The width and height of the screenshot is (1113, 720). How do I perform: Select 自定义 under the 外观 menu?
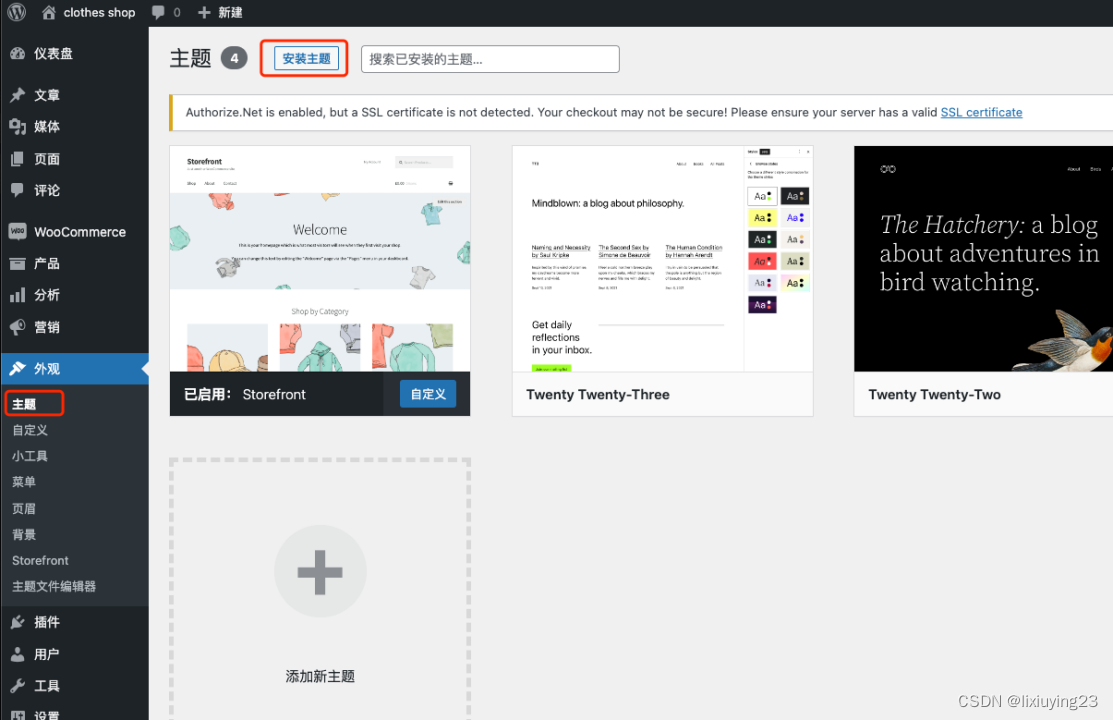click(30, 430)
